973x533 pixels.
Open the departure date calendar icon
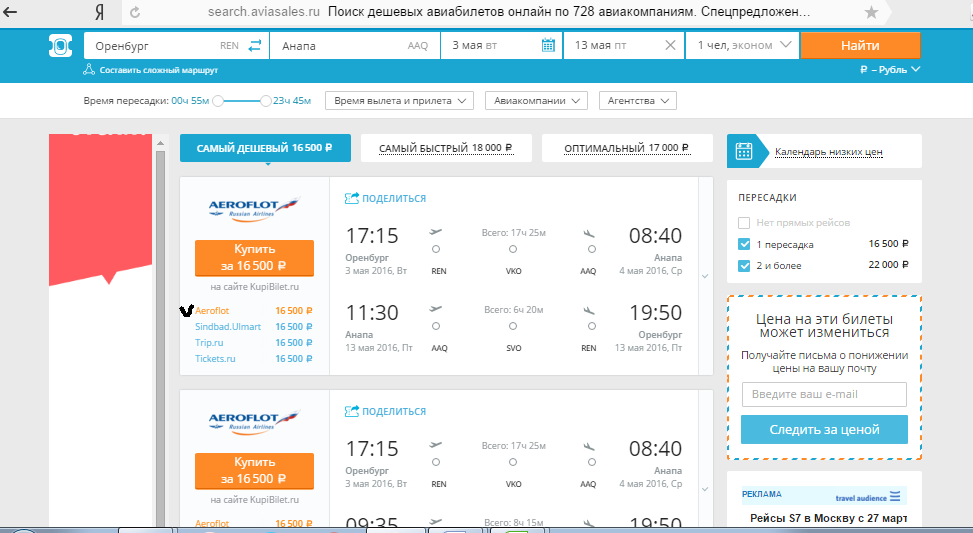[548, 45]
